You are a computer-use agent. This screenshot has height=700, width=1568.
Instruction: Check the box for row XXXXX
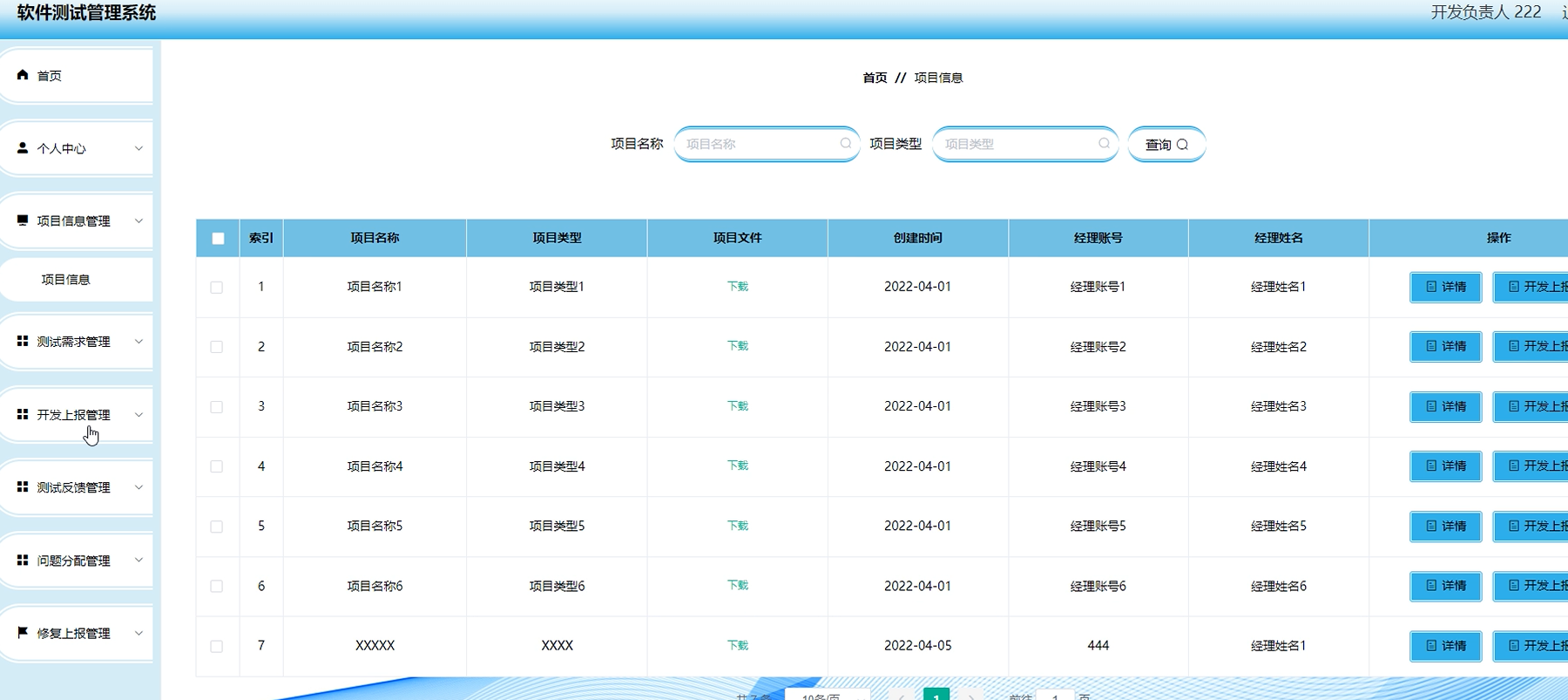tap(217, 646)
